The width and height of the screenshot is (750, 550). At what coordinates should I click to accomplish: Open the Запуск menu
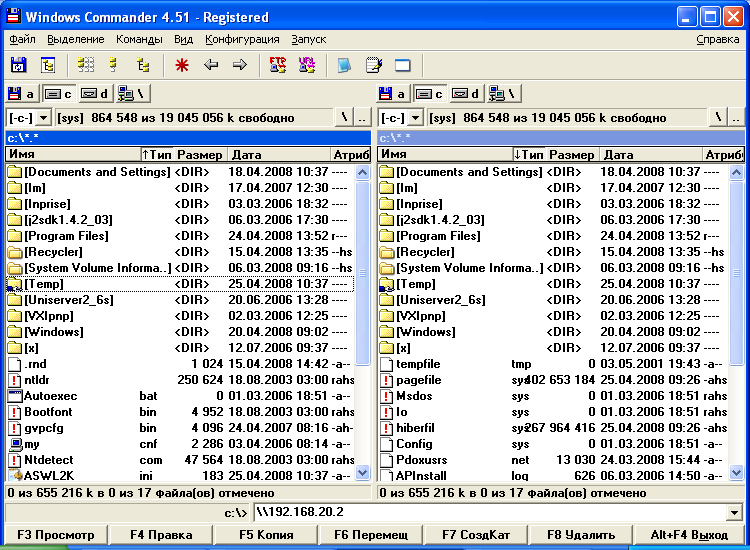pos(309,39)
